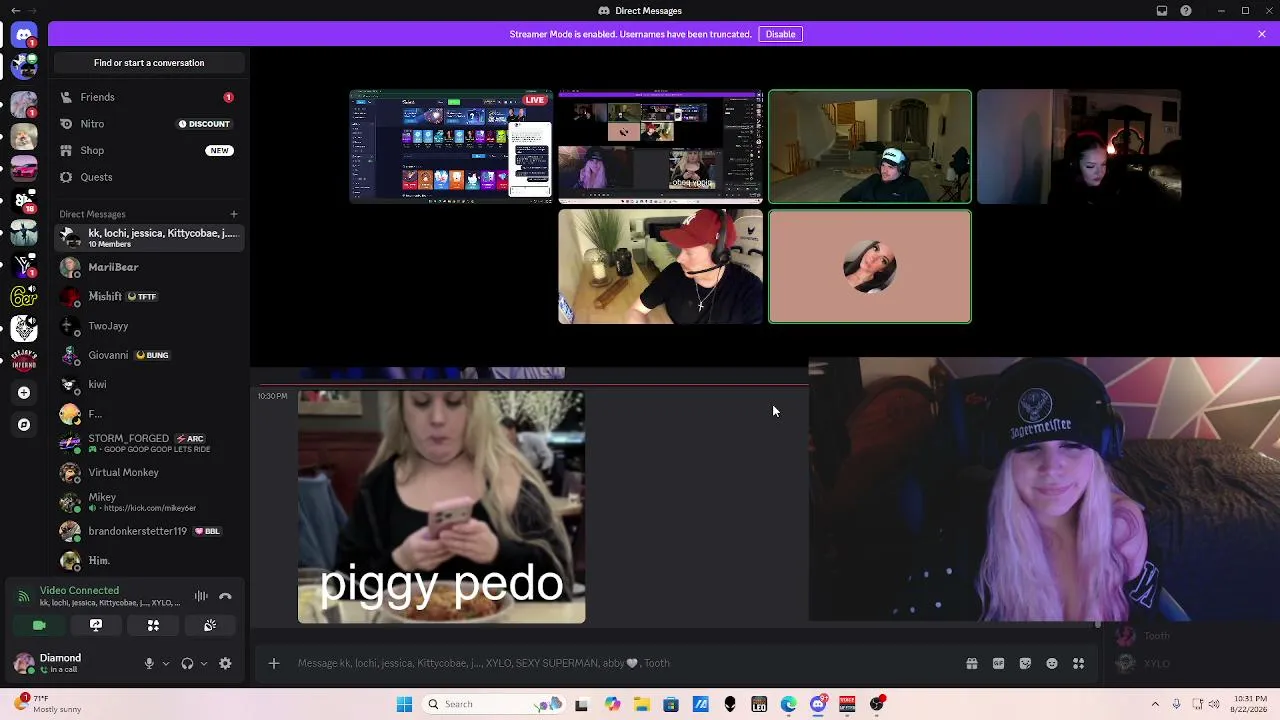Create a new DM with plus icon
This screenshot has height=720, width=1280.
click(x=234, y=214)
